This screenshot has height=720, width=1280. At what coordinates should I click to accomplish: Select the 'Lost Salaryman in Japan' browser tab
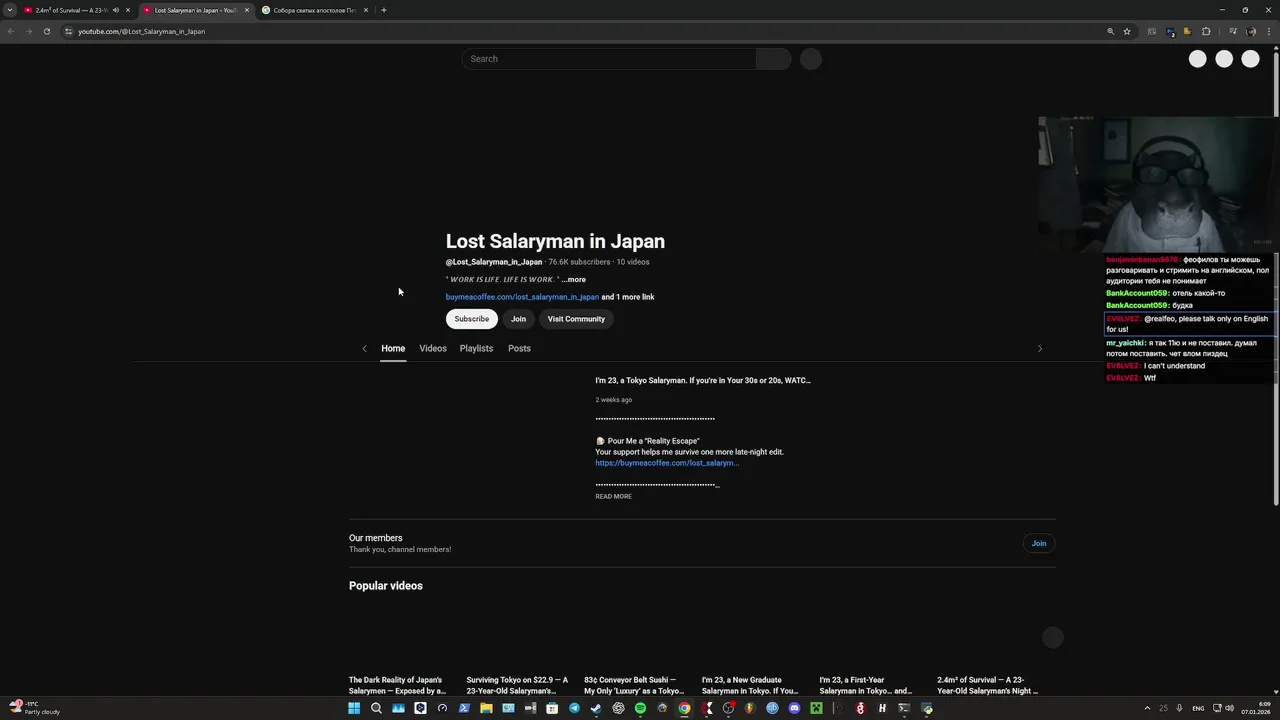[x=195, y=10]
